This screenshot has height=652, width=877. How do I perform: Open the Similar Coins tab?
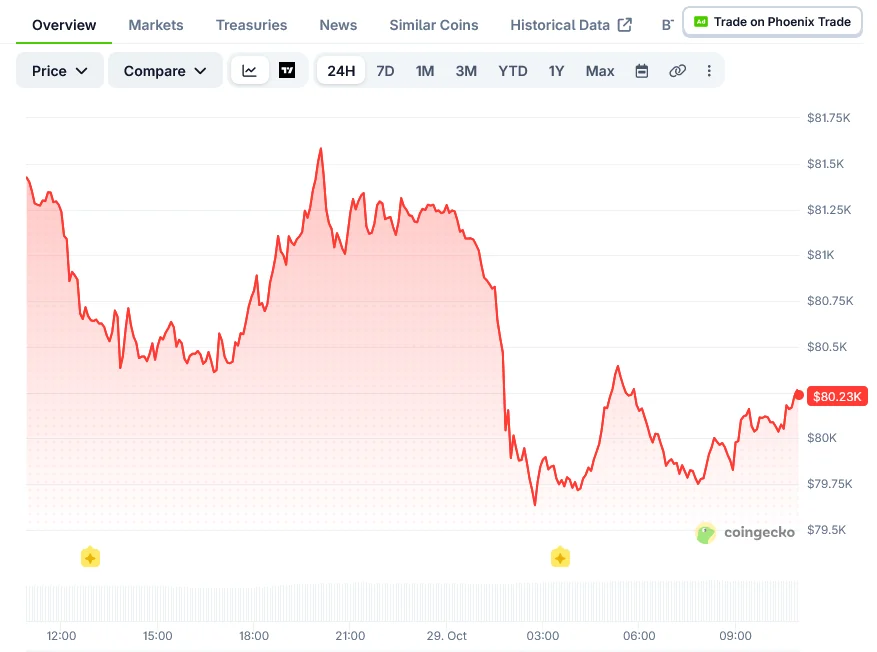(x=433, y=25)
